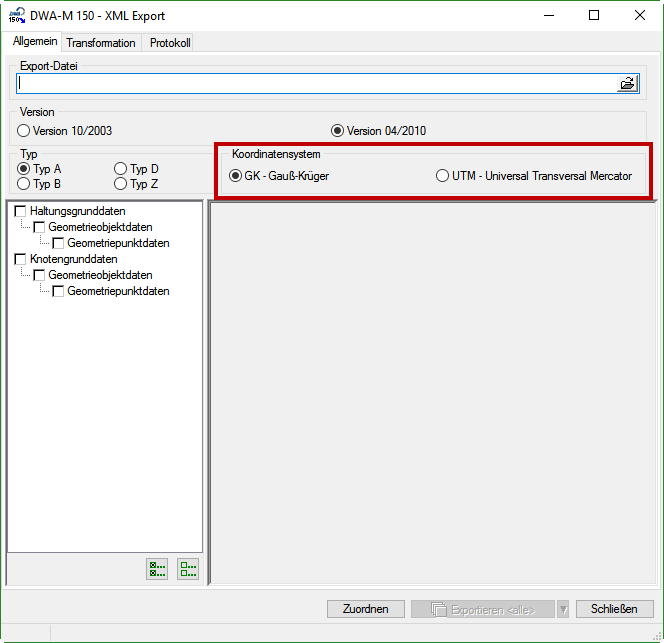Select the UTM coordinate system option
Image resolution: width=664 pixels, height=643 pixels.
tap(442, 176)
